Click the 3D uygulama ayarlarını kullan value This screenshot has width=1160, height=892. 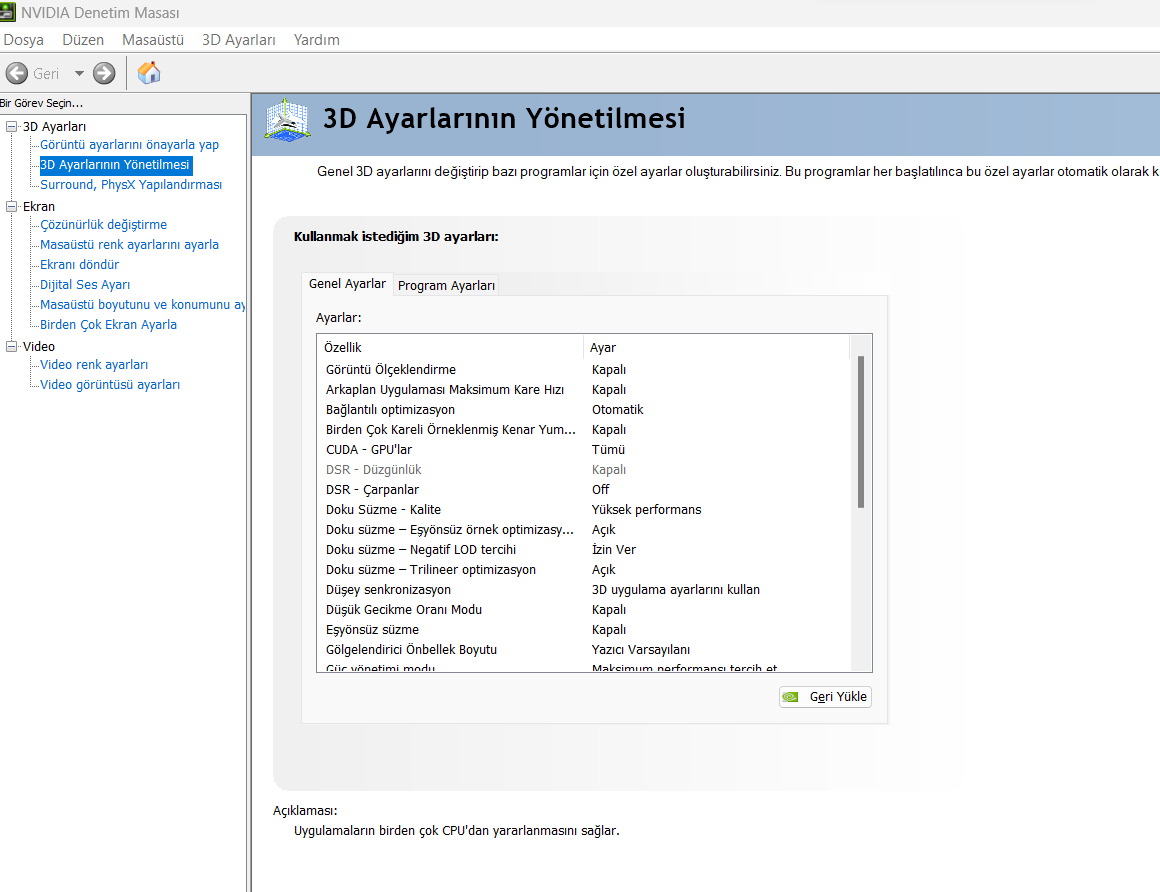pos(675,589)
